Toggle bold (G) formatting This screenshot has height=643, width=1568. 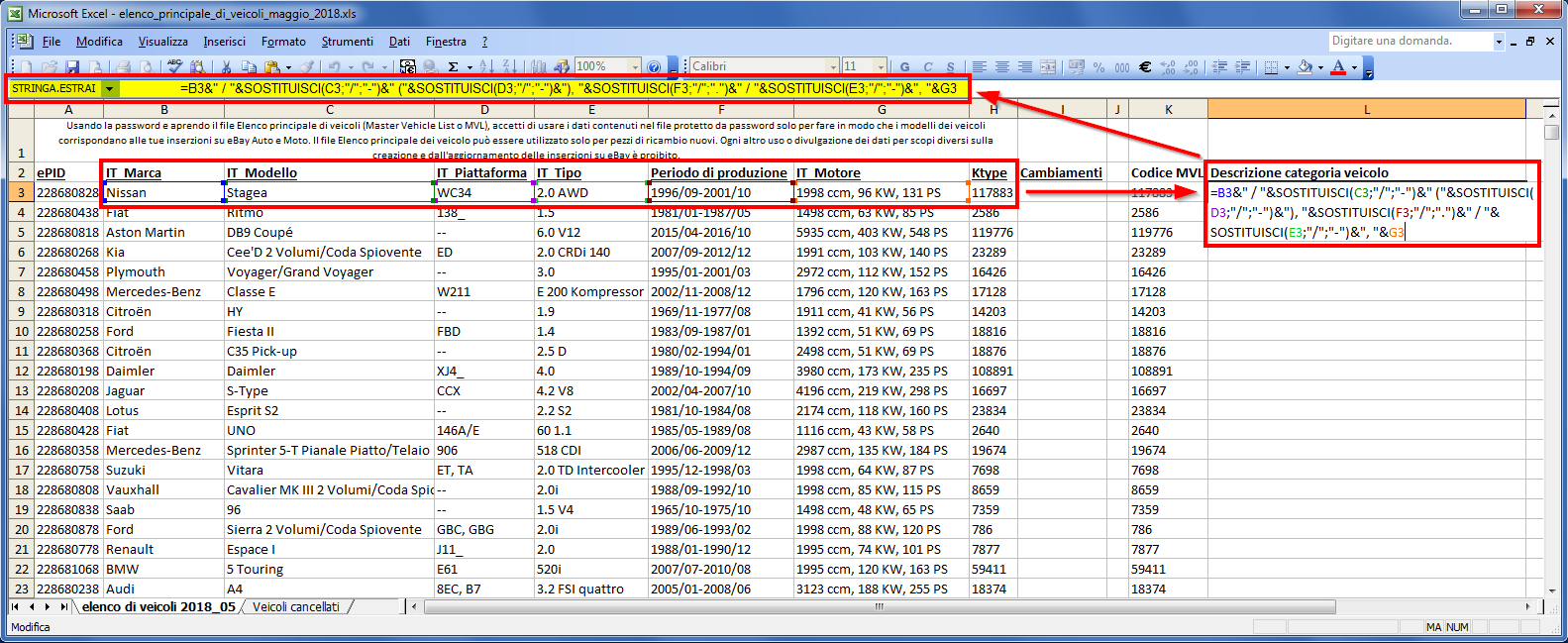(x=904, y=66)
